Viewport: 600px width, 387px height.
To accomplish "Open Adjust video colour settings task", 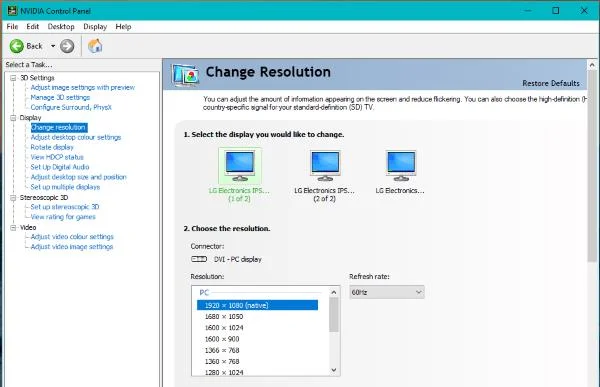I will coord(72,237).
